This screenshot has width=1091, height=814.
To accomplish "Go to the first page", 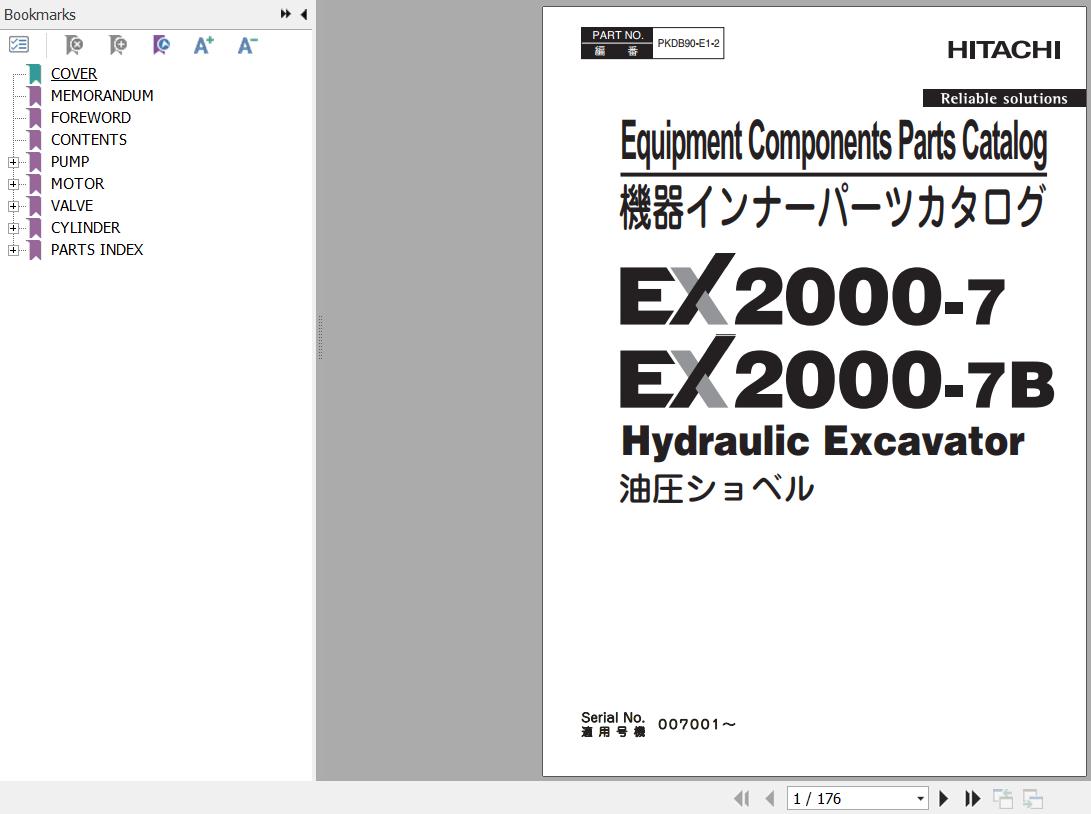I will click(742, 798).
